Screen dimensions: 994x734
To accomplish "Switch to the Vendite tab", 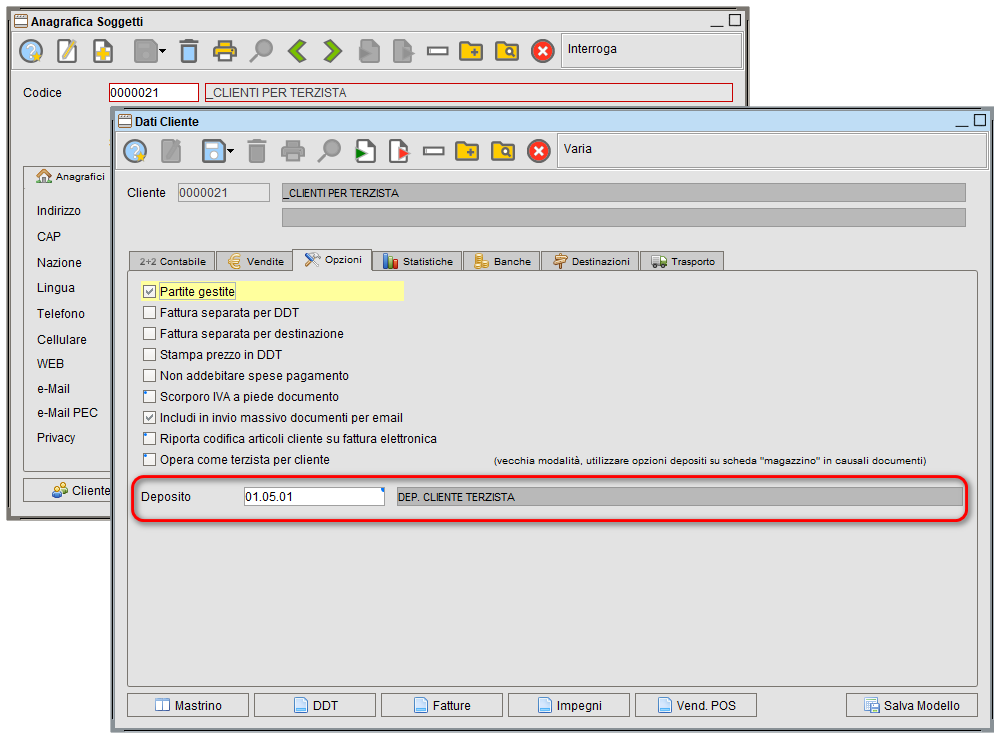I will (254, 261).
